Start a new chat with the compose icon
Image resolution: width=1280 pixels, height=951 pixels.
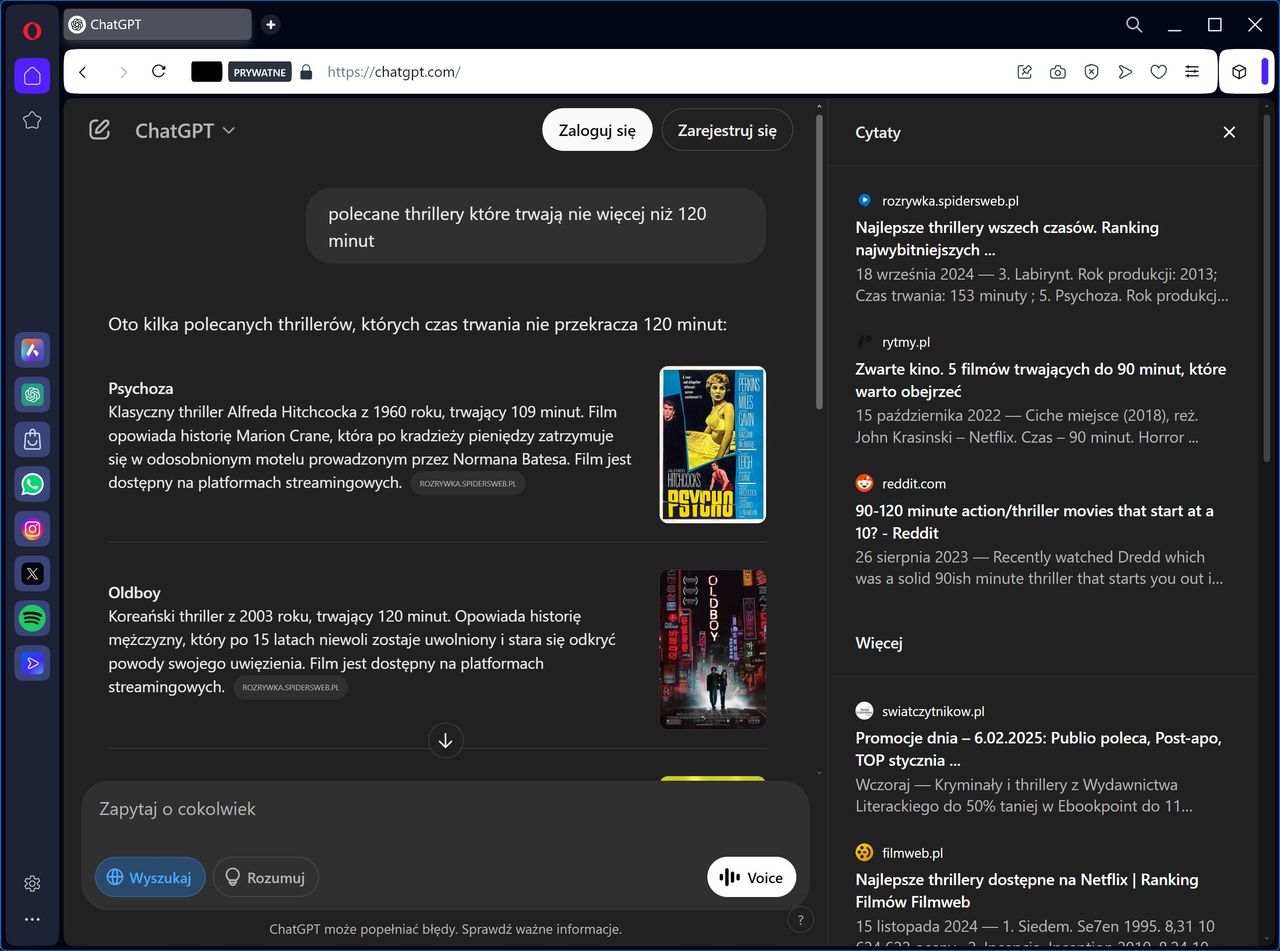point(99,130)
